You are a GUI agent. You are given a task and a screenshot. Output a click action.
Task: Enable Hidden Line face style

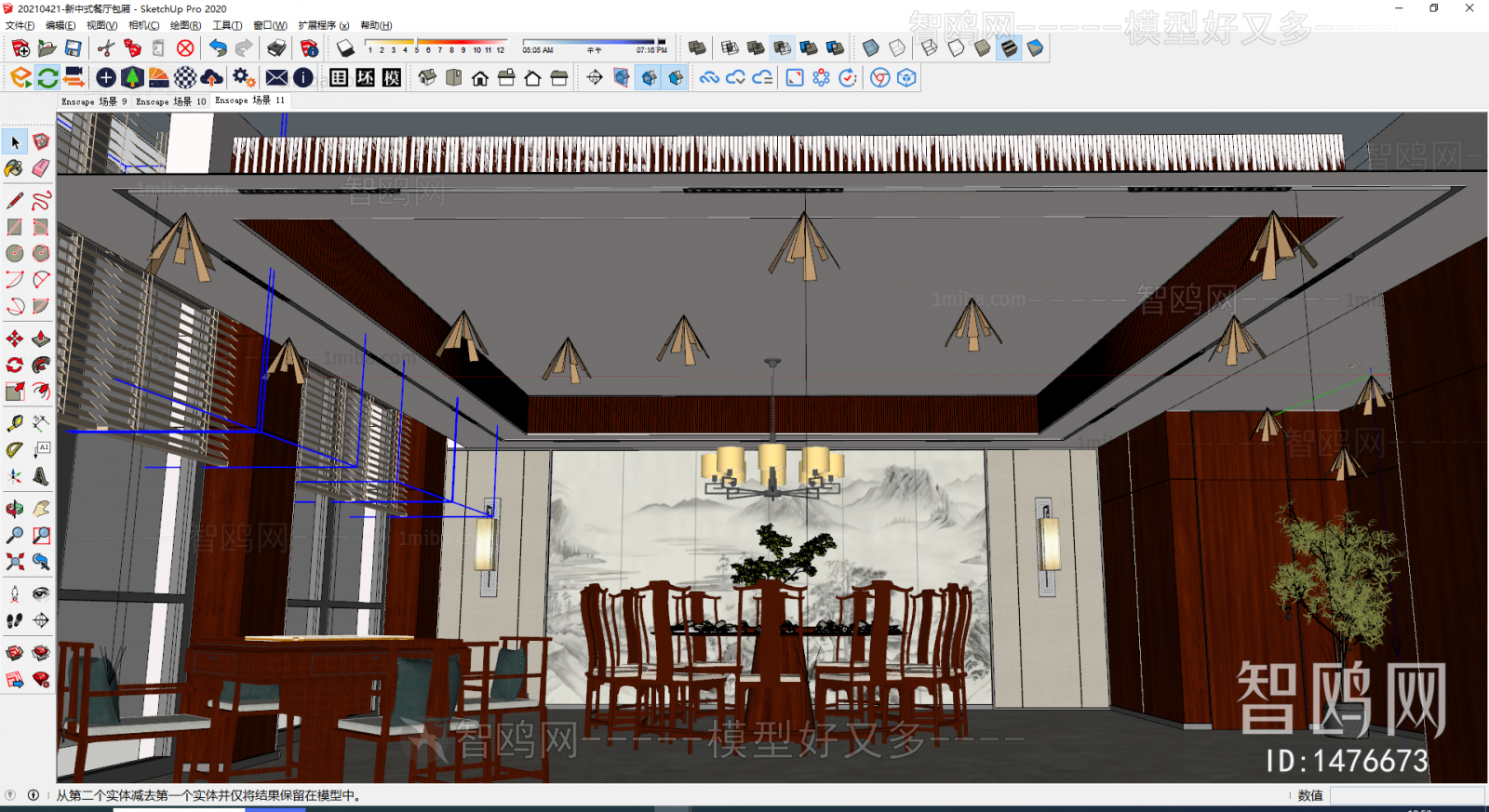[956, 47]
